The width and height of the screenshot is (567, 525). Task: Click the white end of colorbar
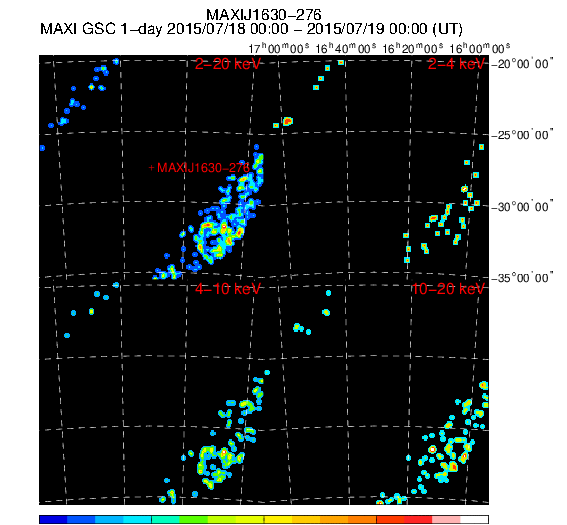pos(474,520)
